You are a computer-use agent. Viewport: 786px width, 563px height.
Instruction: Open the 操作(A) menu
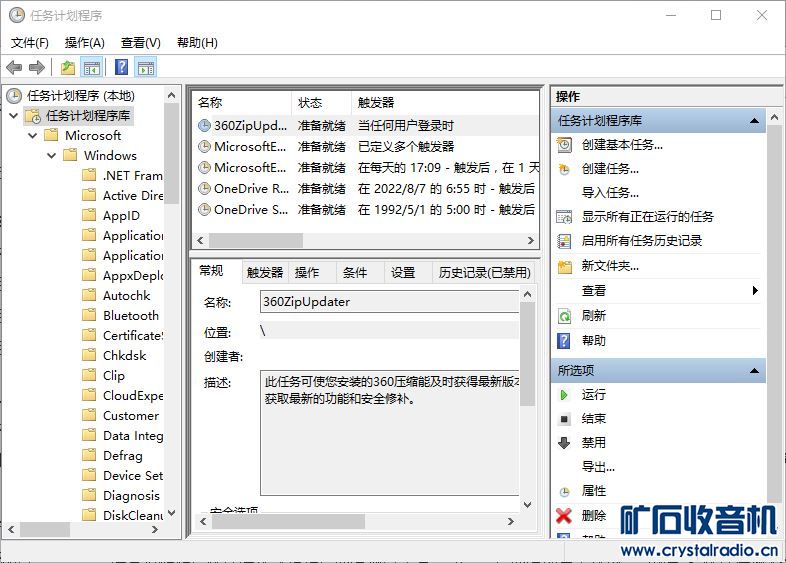pyautogui.click(x=85, y=43)
